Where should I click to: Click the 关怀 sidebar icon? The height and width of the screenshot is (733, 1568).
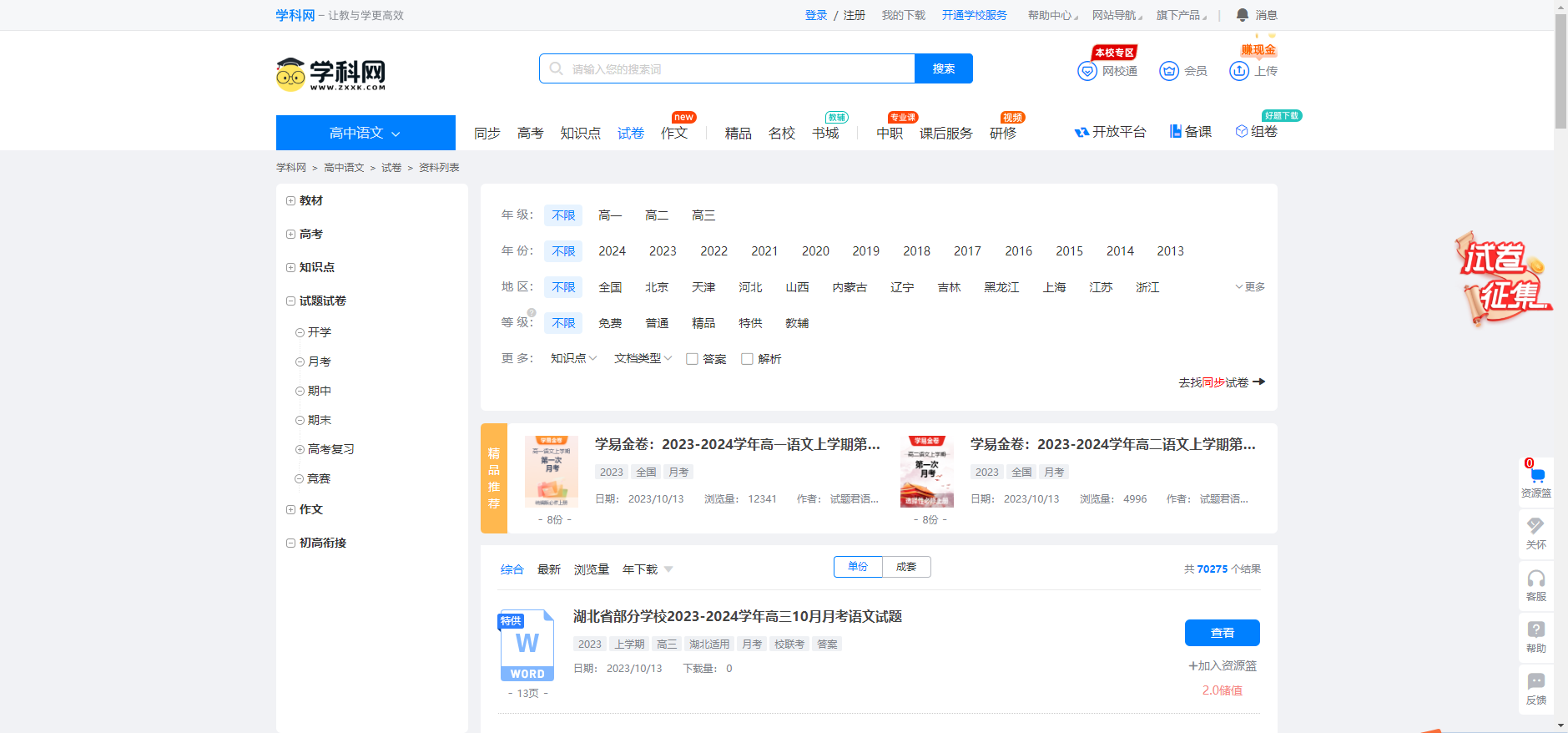coord(1536,526)
